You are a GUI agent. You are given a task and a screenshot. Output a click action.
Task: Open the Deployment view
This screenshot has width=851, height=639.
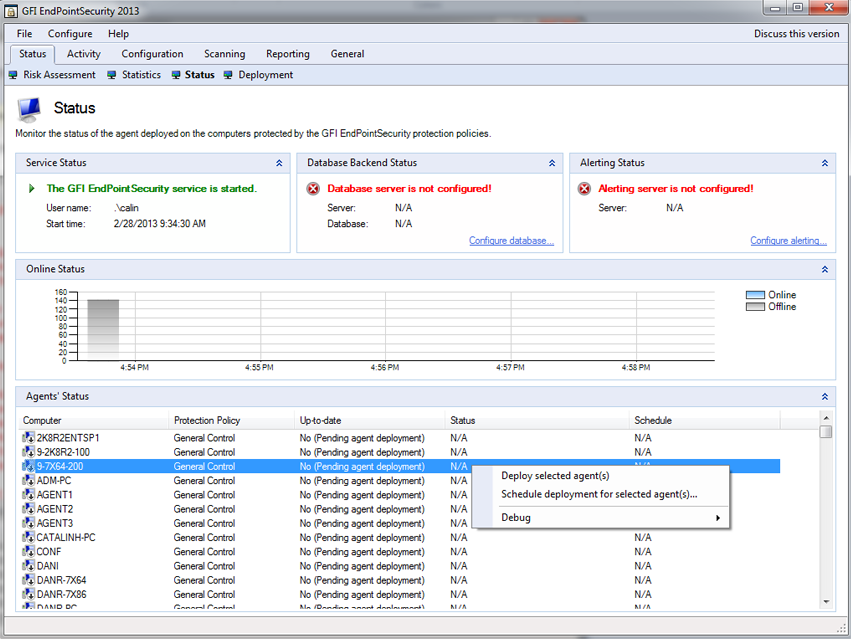click(x=265, y=75)
